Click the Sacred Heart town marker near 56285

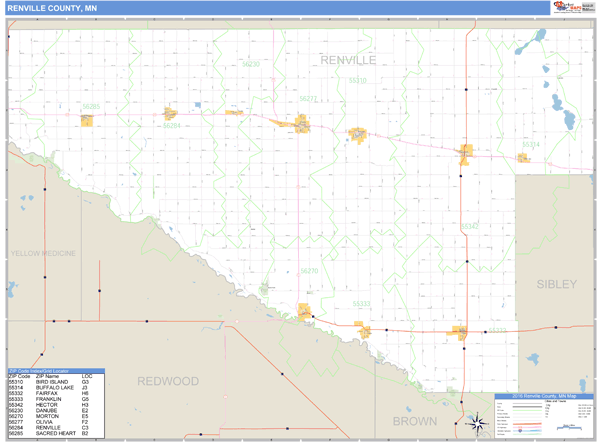88,121
